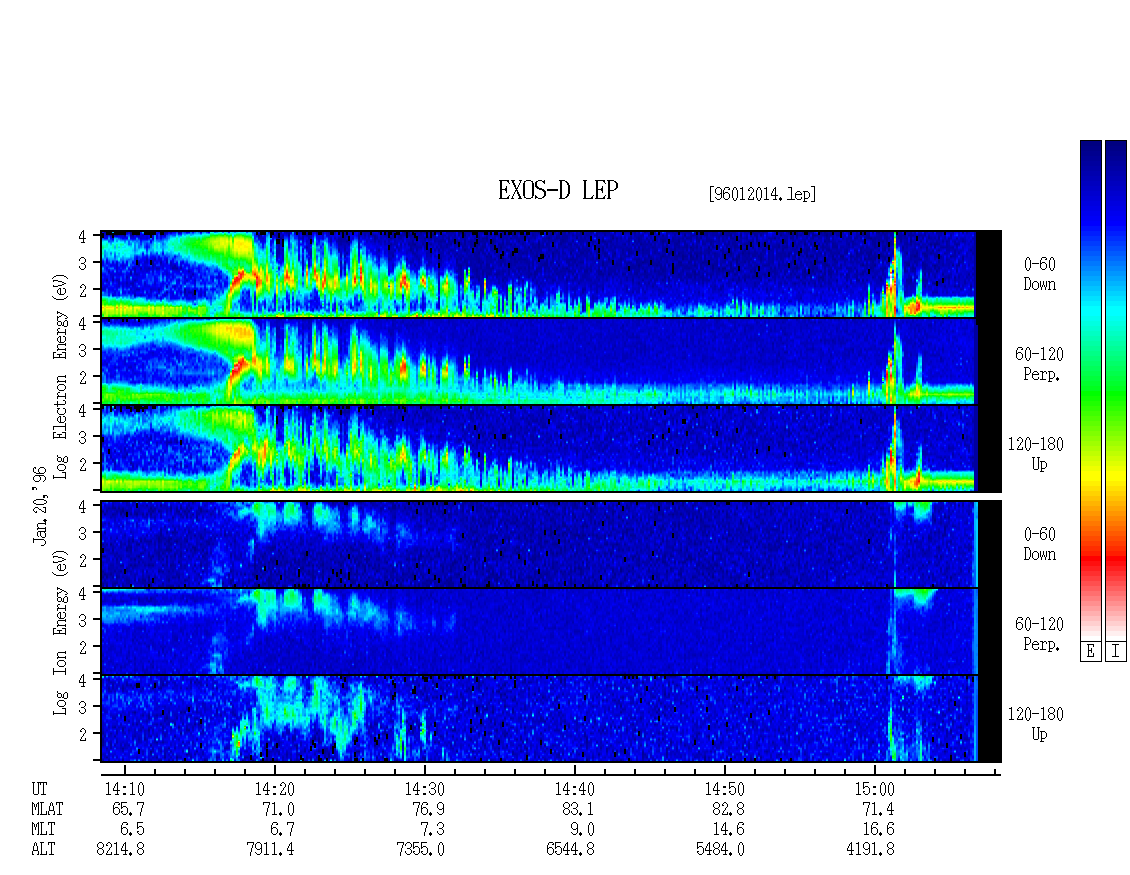Image resolution: width=1130 pixels, height=875 pixels.
Task: Click the electron panel 0-60 Down label
Action: coord(1039,275)
